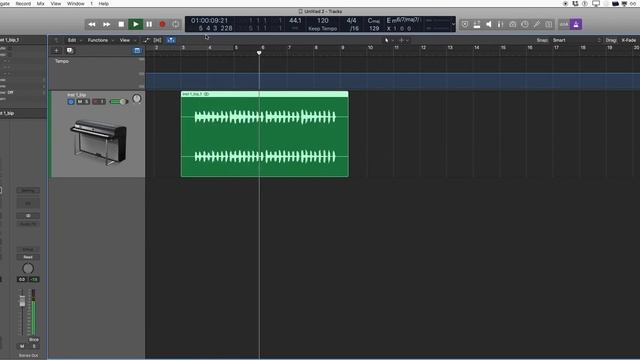Toggle the Show Automation button
The height and width of the screenshot is (360, 640).
coord(147,40)
